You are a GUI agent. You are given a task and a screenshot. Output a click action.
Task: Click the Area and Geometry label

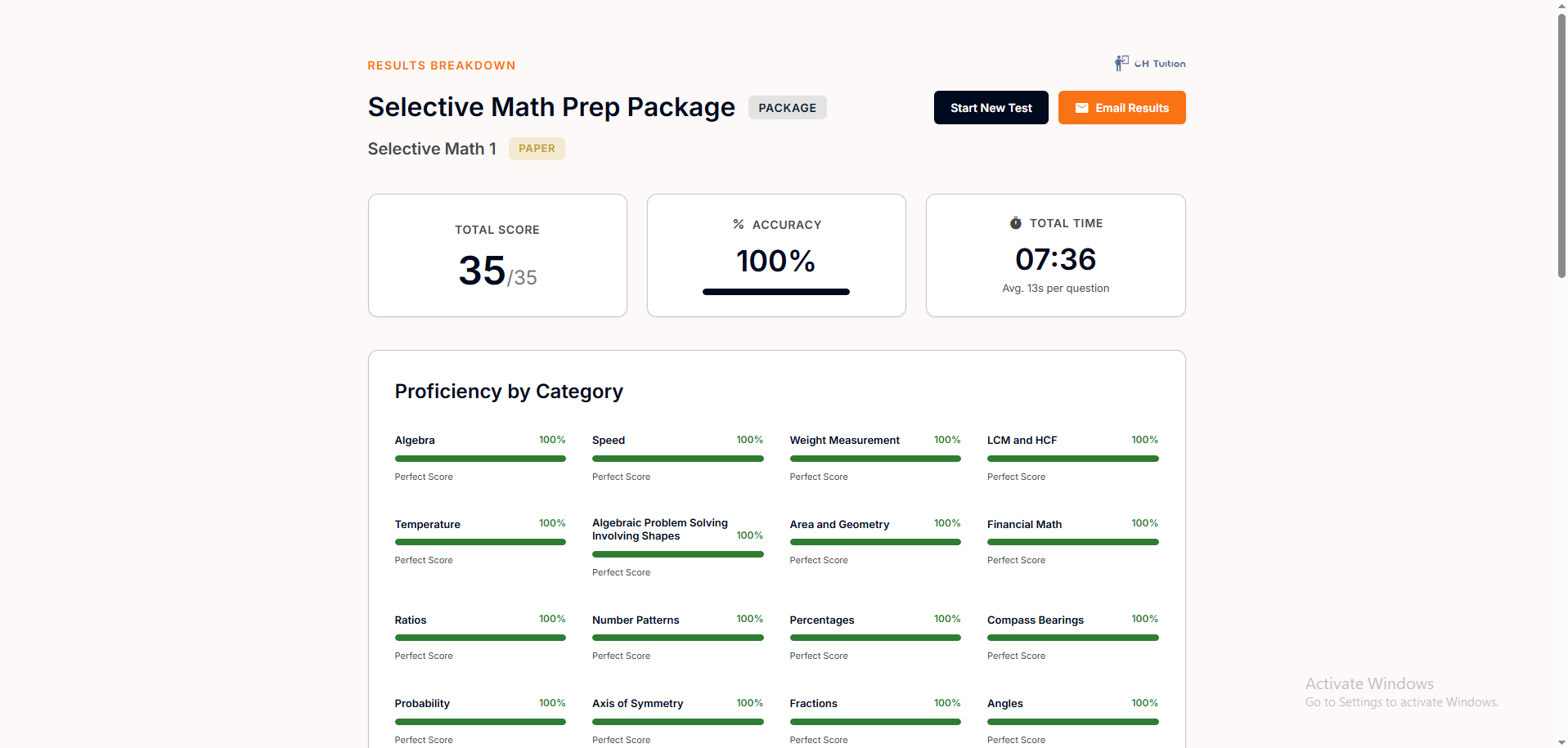[x=839, y=525]
